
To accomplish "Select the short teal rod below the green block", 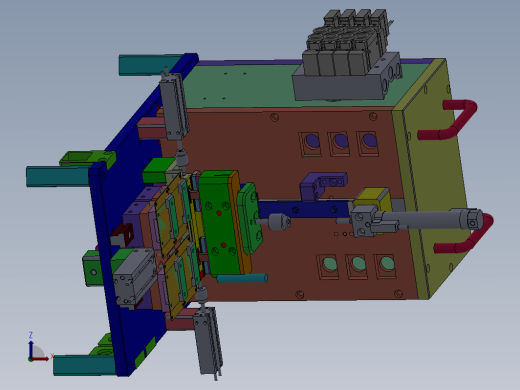I will click(242, 278).
